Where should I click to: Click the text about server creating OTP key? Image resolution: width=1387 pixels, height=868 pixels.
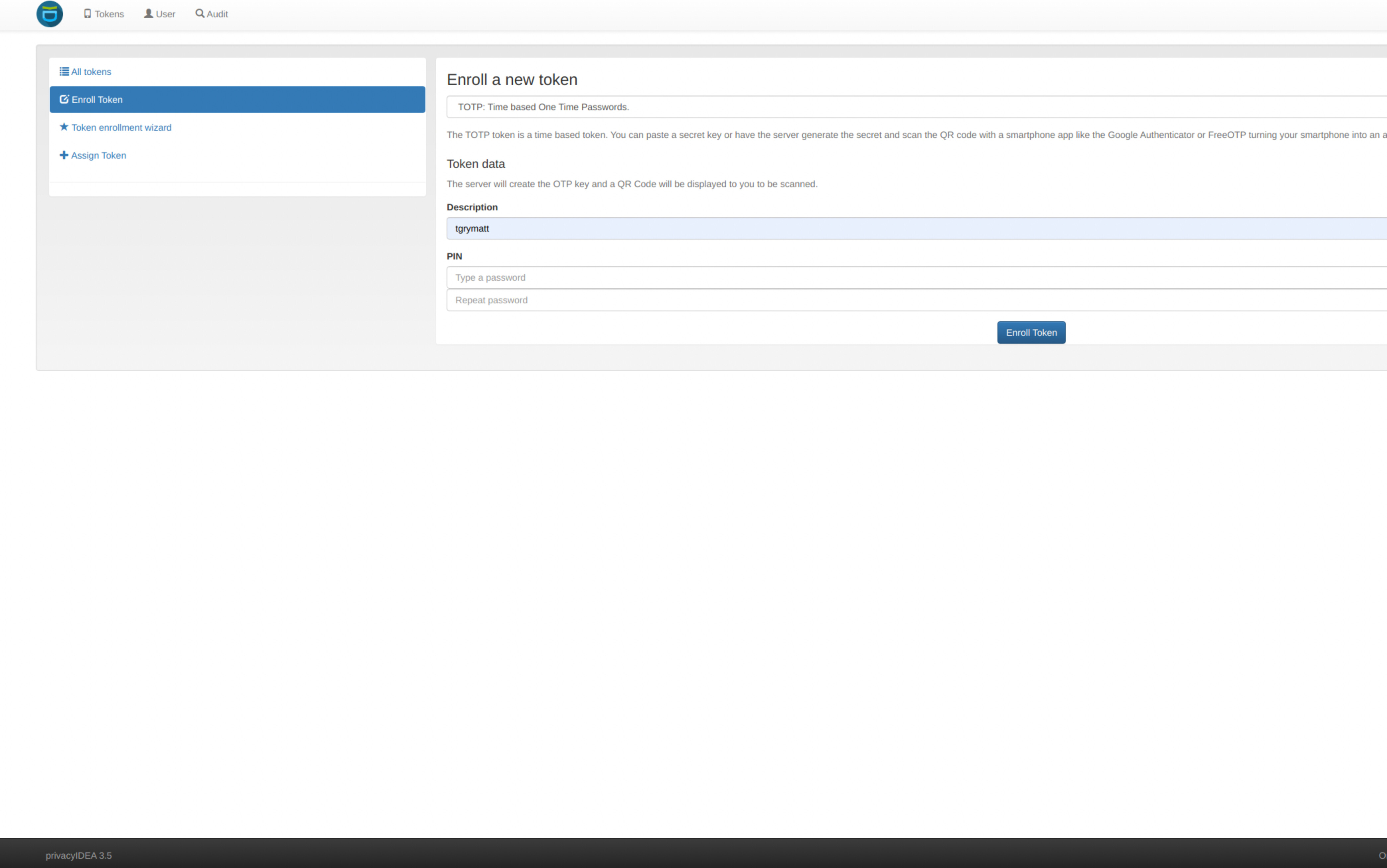[x=632, y=184]
